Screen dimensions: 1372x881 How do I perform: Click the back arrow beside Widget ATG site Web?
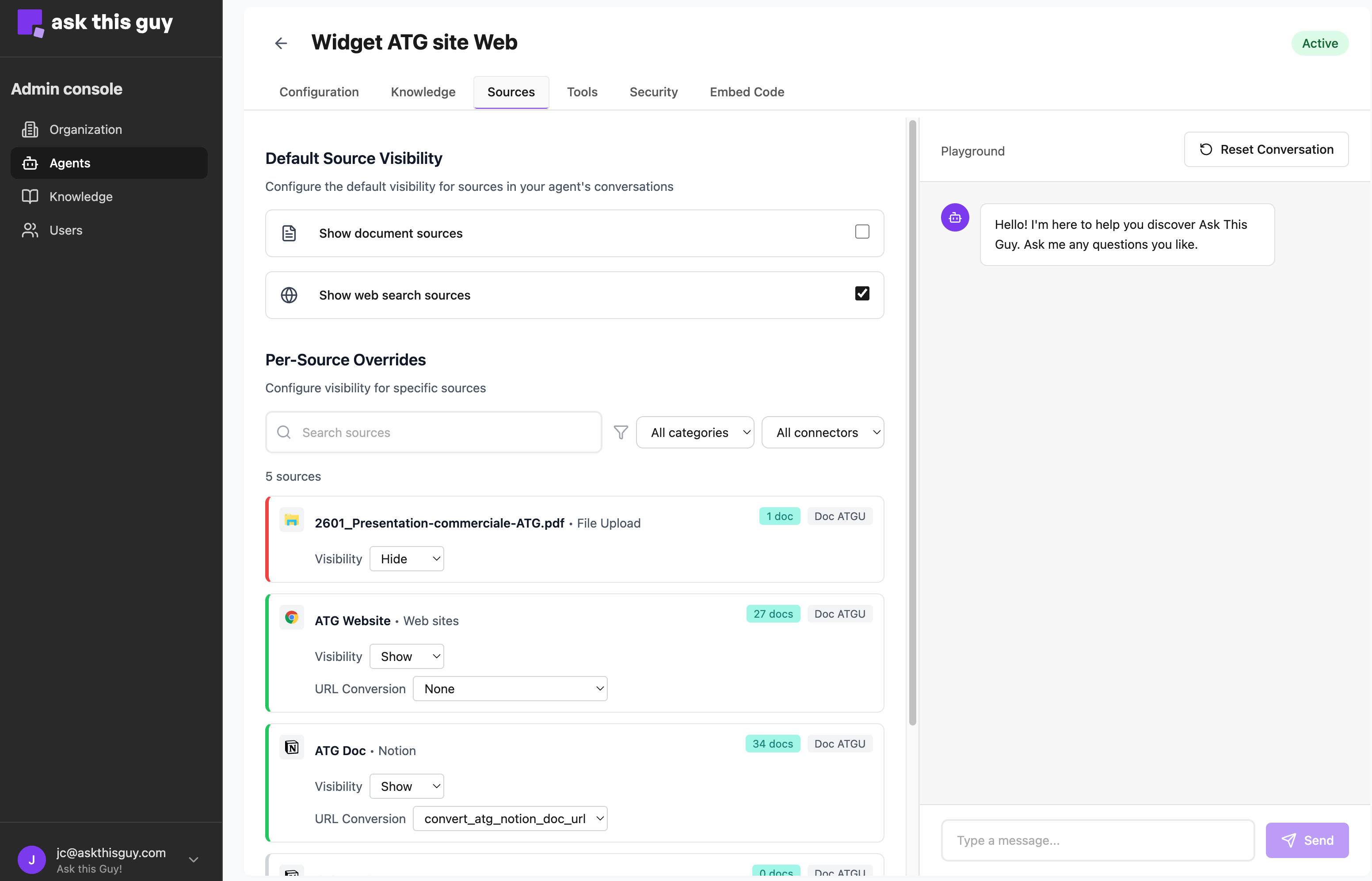click(x=280, y=43)
